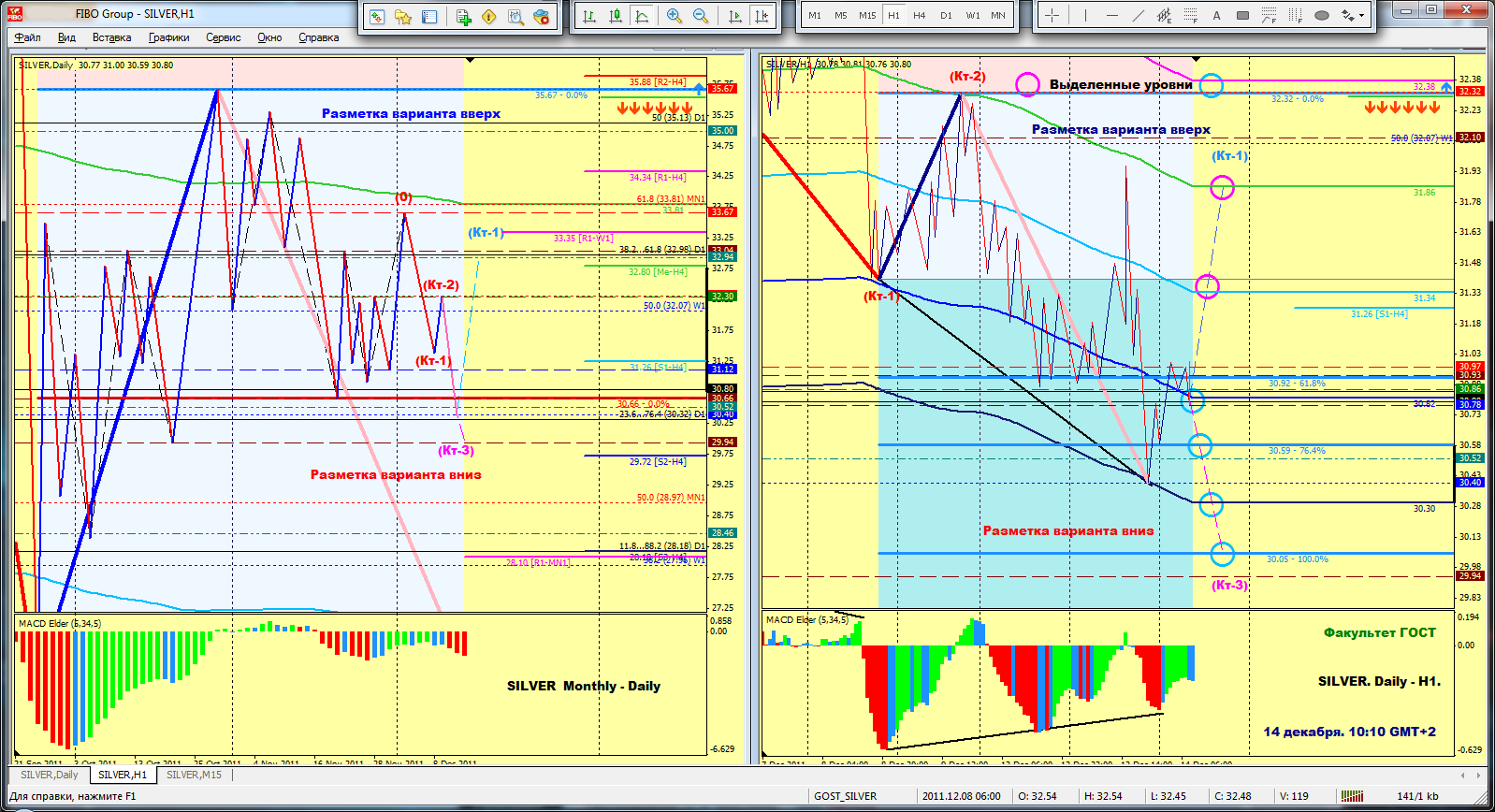Switch chart to Bar Chart mode
The height and width of the screenshot is (812, 1495).
coord(589,16)
